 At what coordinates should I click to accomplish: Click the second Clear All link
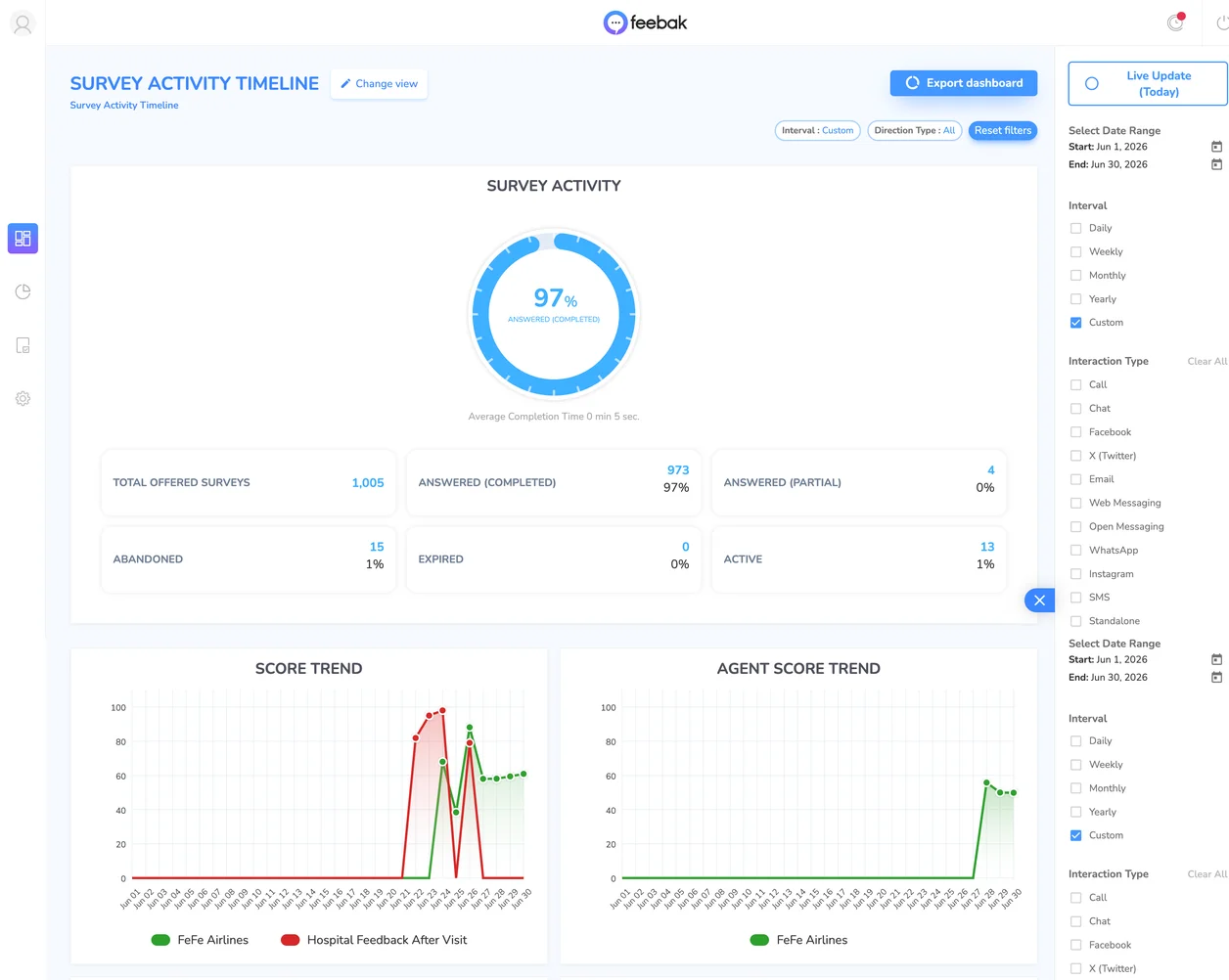(x=1206, y=874)
